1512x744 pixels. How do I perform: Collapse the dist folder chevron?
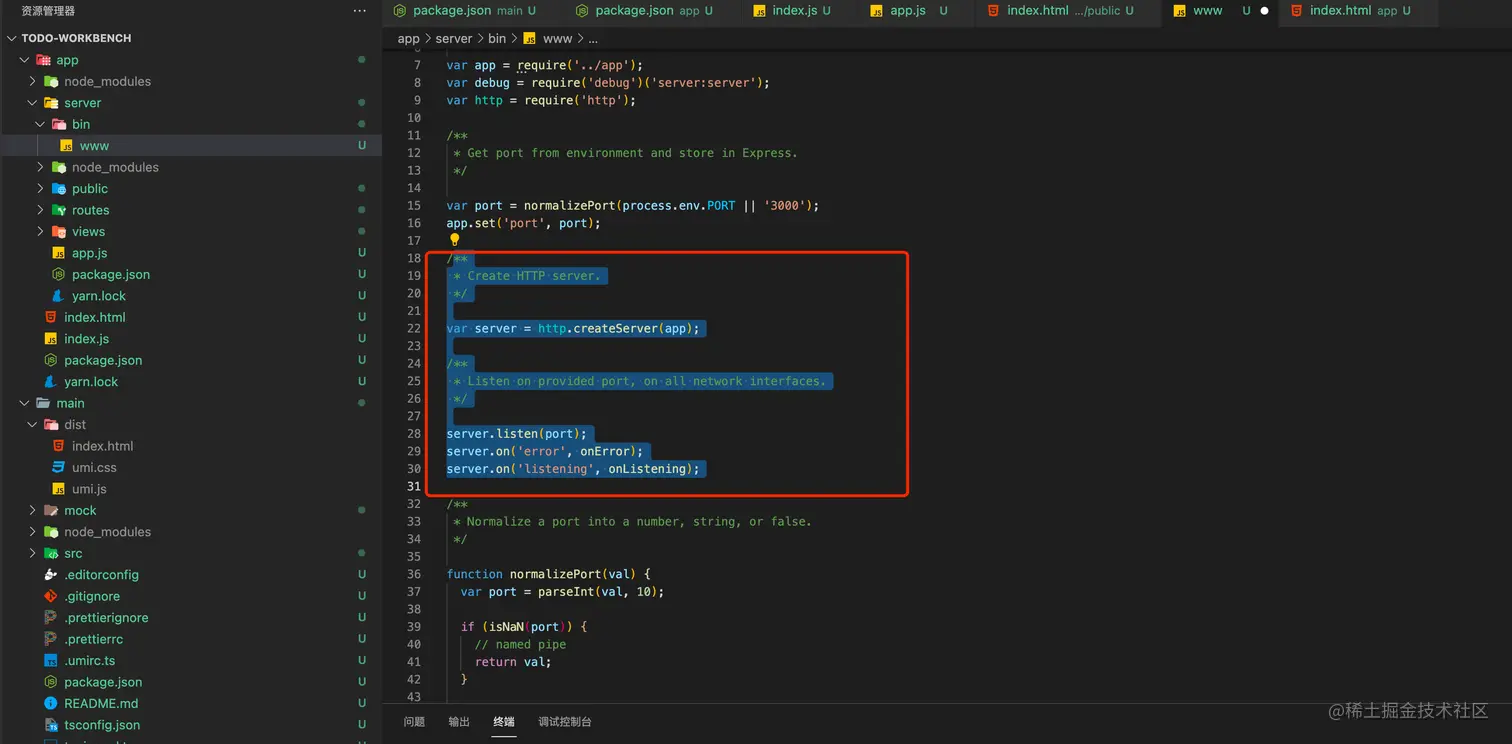(x=33, y=425)
